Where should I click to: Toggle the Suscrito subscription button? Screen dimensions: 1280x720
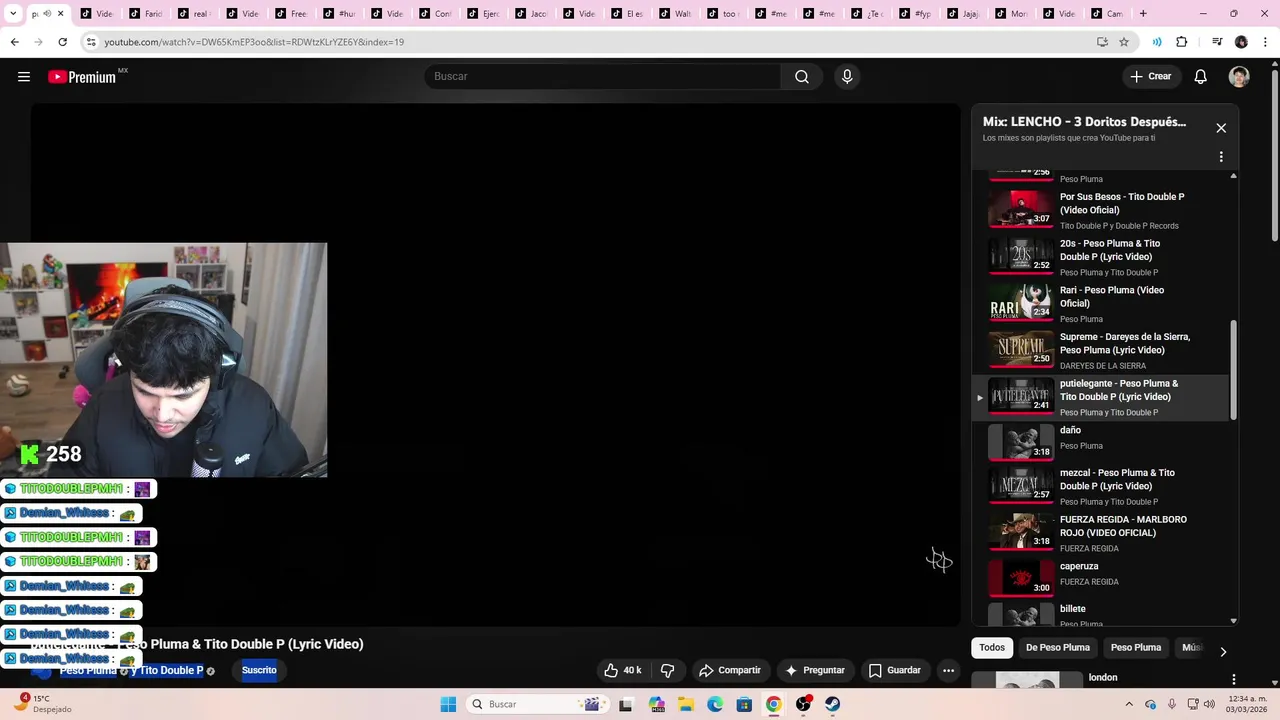(259, 670)
